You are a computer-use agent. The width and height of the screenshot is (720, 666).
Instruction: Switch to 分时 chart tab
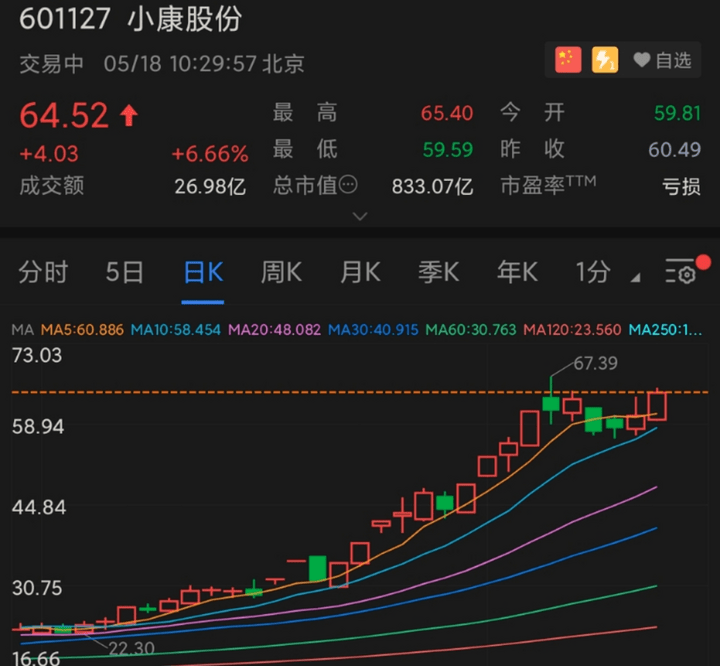(x=44, y=272)
